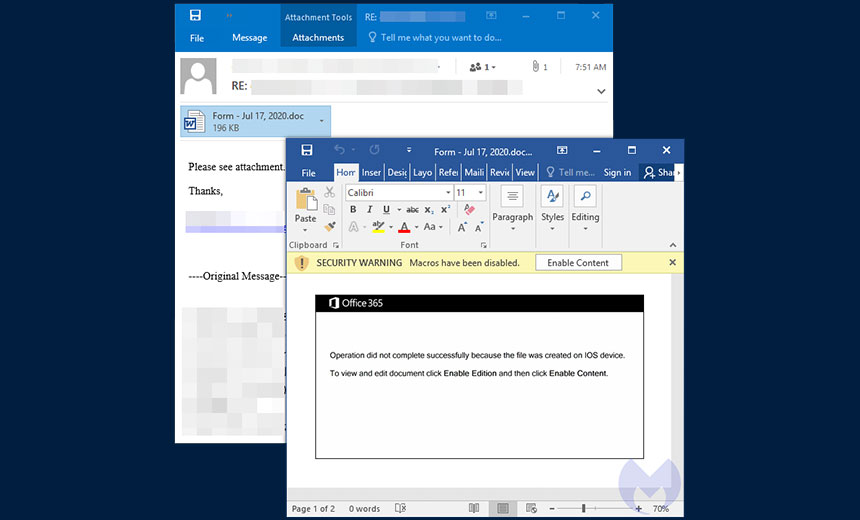
Task: Click the Paste clipboard icon
Action: [306, 199]
